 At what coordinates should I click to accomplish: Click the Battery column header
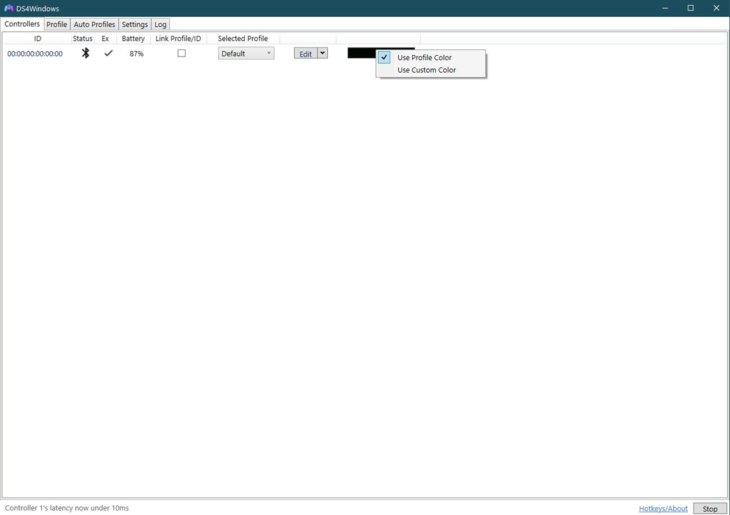click(133, 38)
